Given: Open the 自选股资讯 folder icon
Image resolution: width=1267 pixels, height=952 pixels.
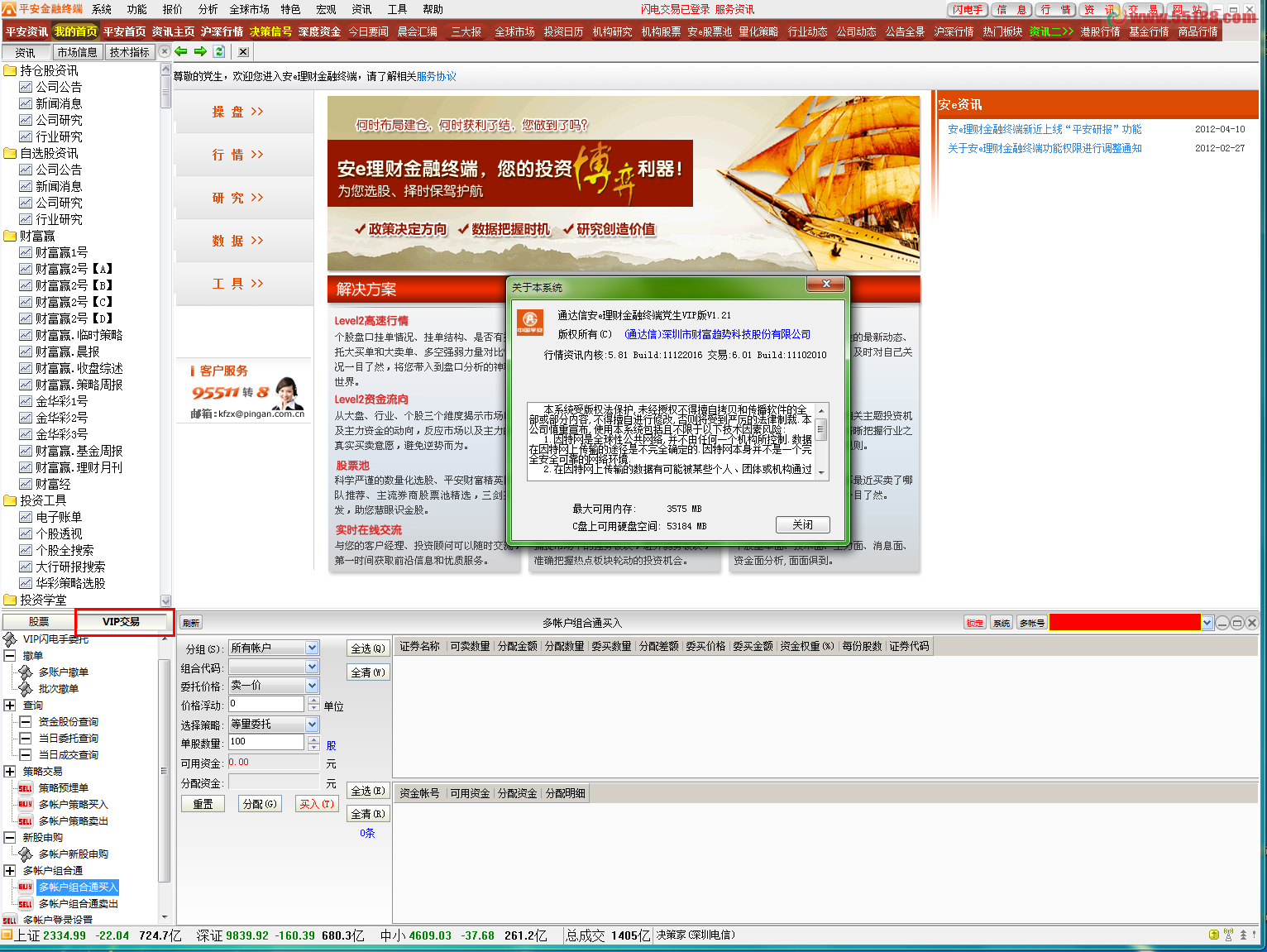Looking at the screenshot, I should tap(10, 153).
